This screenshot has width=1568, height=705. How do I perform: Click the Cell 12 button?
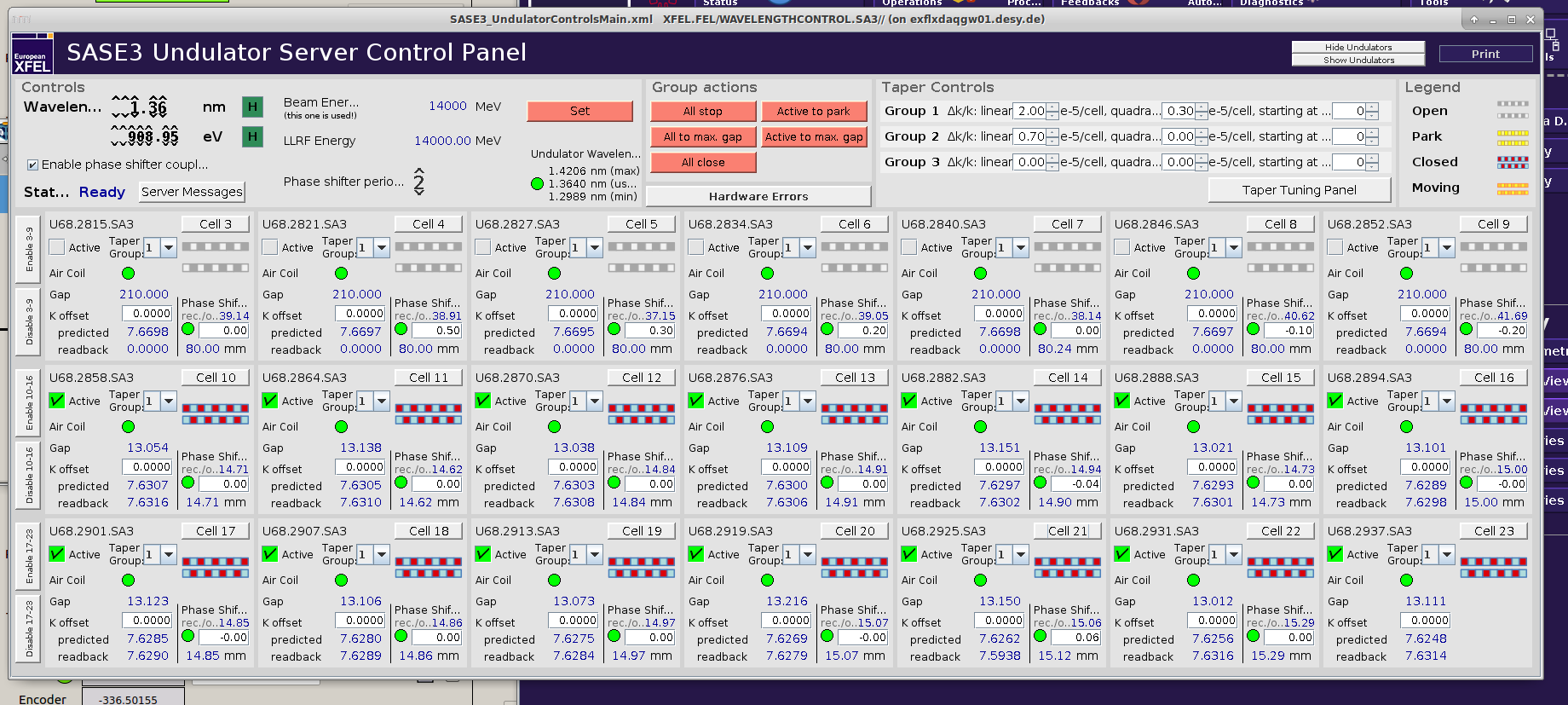(642, 378)
